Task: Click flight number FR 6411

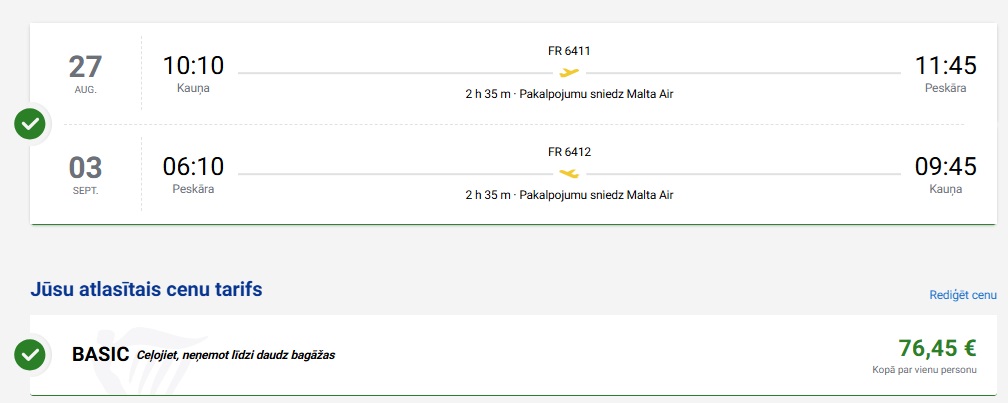Action: click(569, 51)
